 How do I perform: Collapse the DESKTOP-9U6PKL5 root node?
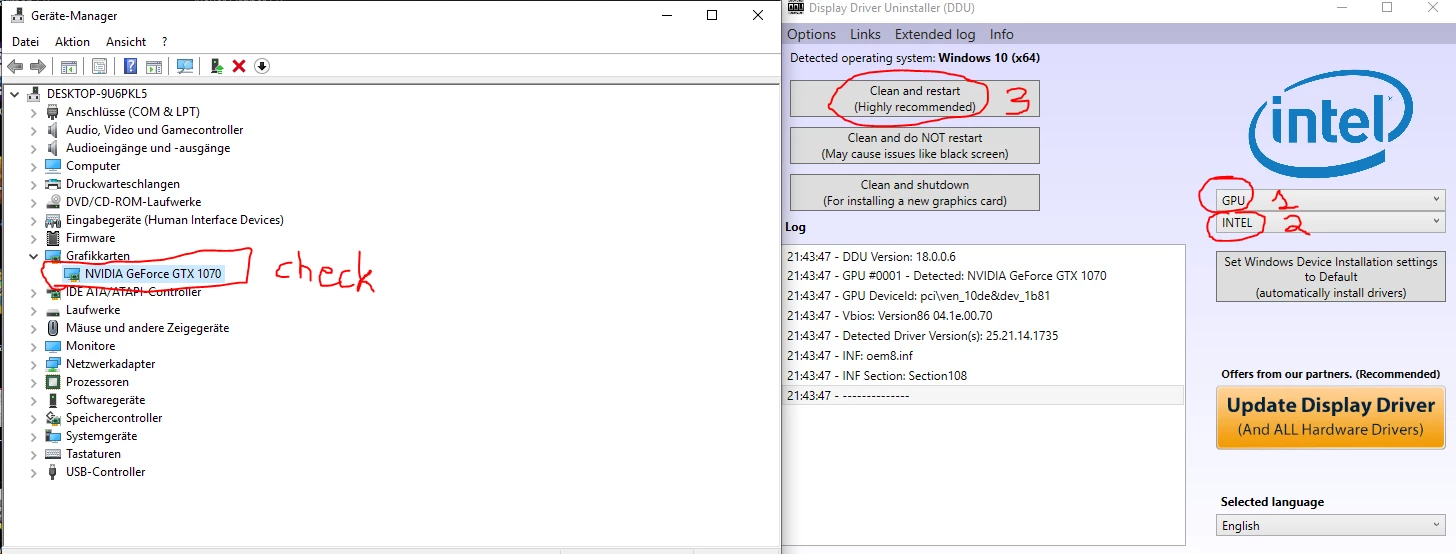[14, 94]
